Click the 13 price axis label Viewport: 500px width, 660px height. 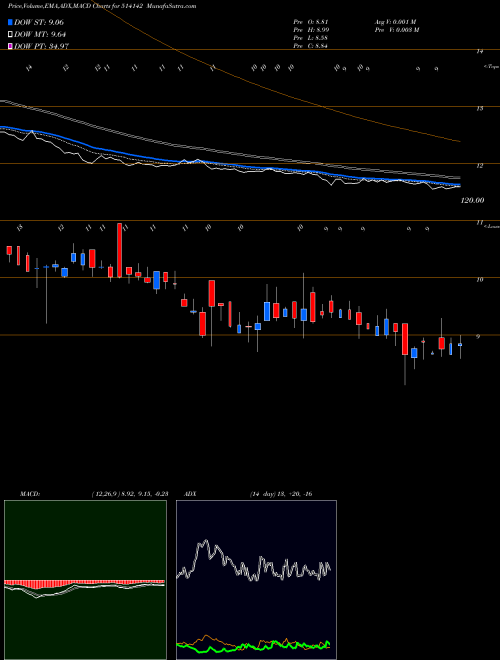[479, 109]
